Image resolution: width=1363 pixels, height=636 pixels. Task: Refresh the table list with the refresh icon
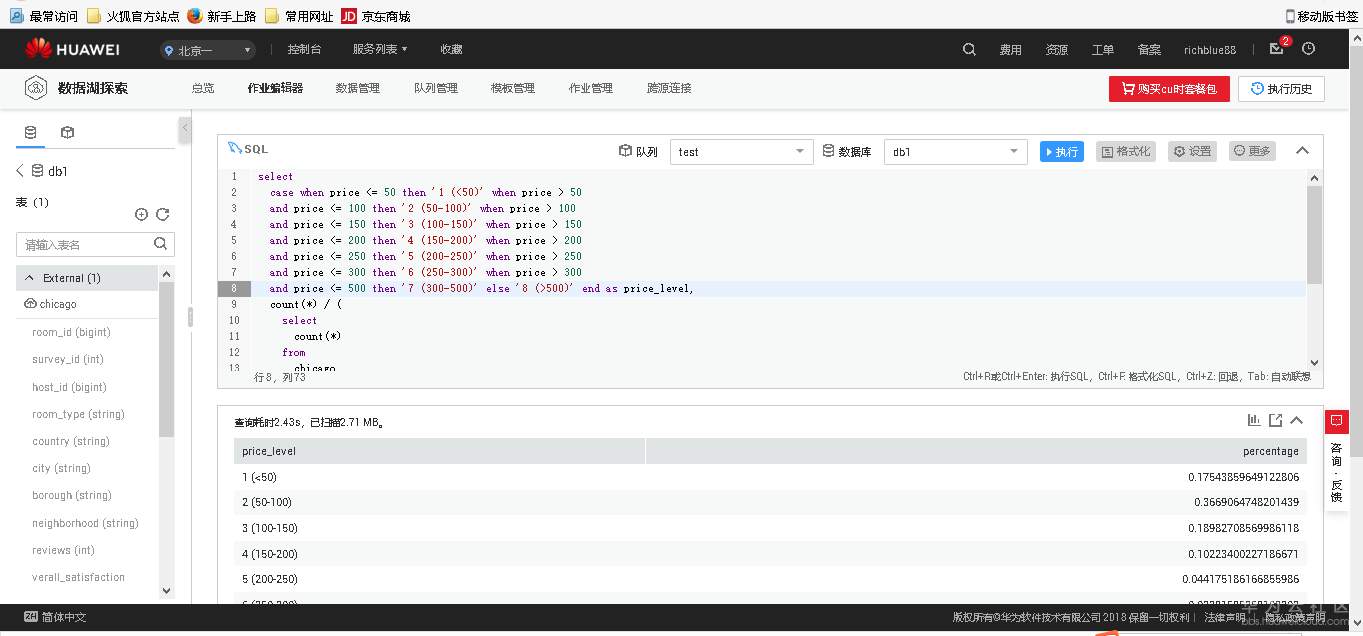pos(162,213)
